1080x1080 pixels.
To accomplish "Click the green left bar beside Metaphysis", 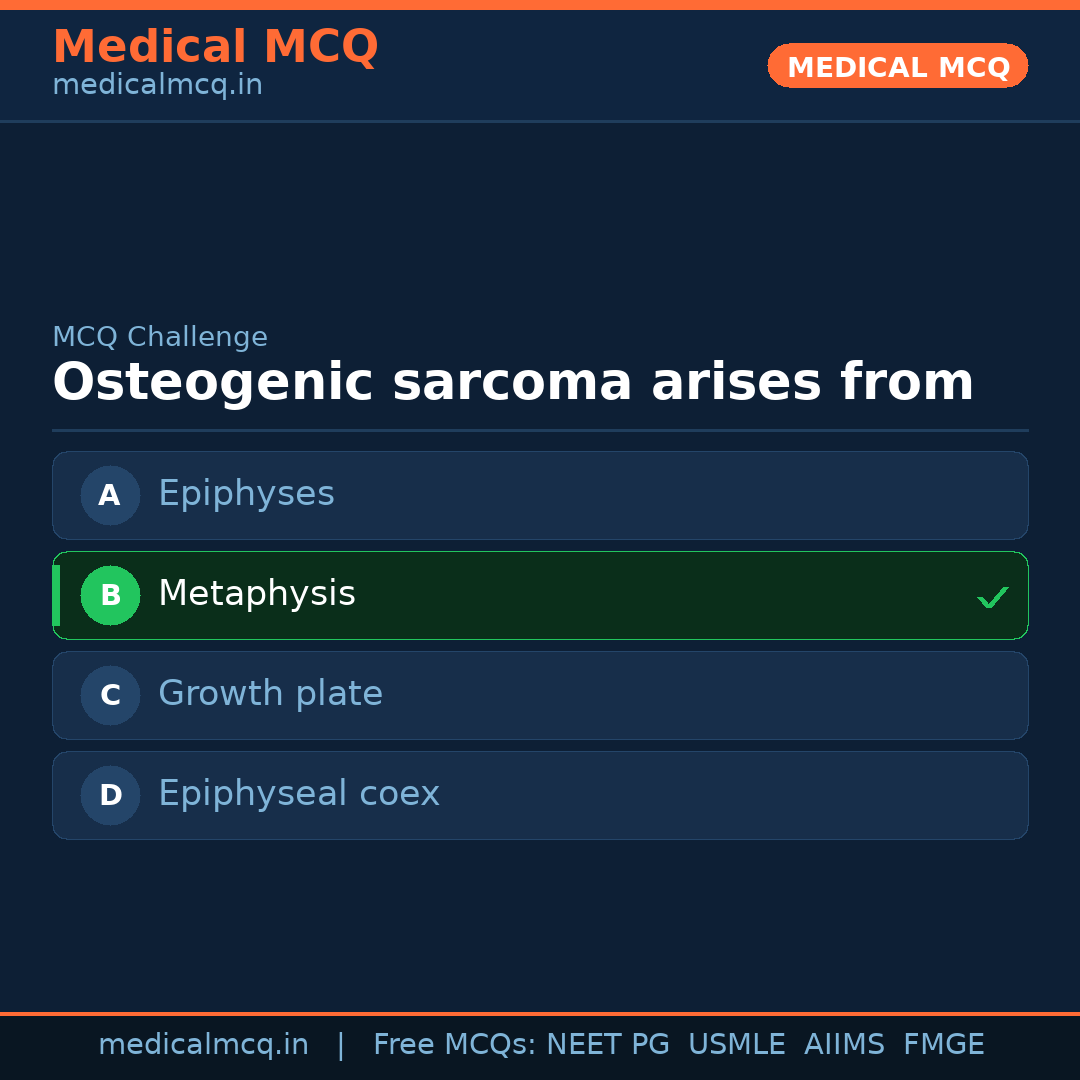I will pos(55,595).
